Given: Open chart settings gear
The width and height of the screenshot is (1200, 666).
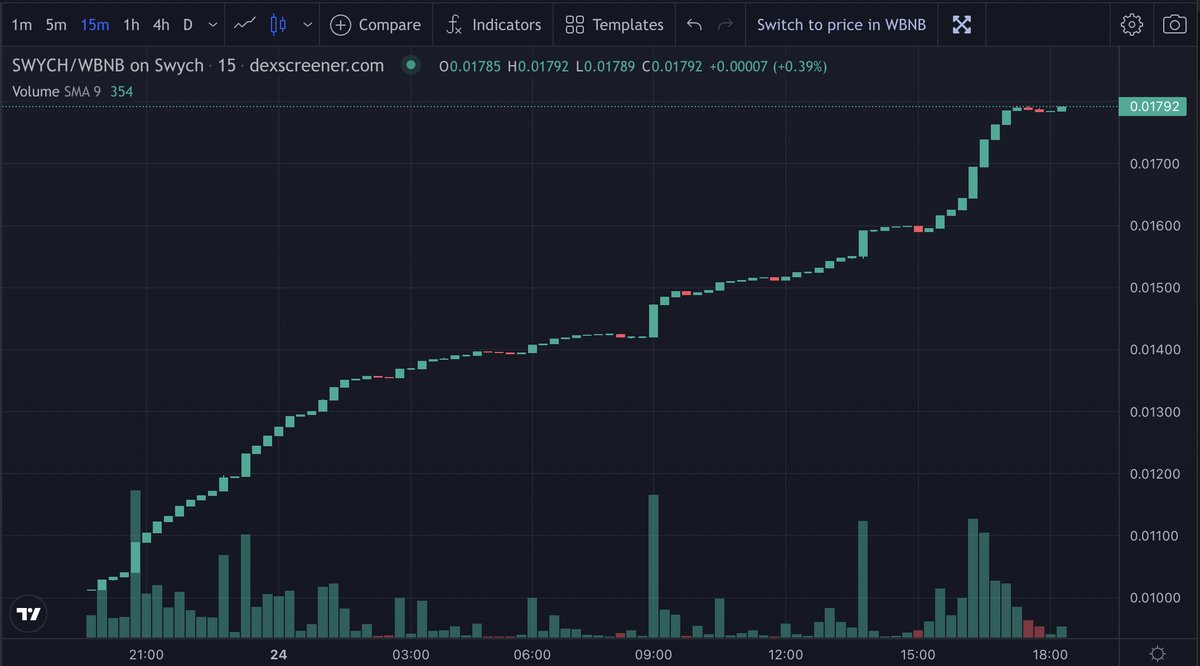Looking at the screenshot, I should coord(1132,24).
